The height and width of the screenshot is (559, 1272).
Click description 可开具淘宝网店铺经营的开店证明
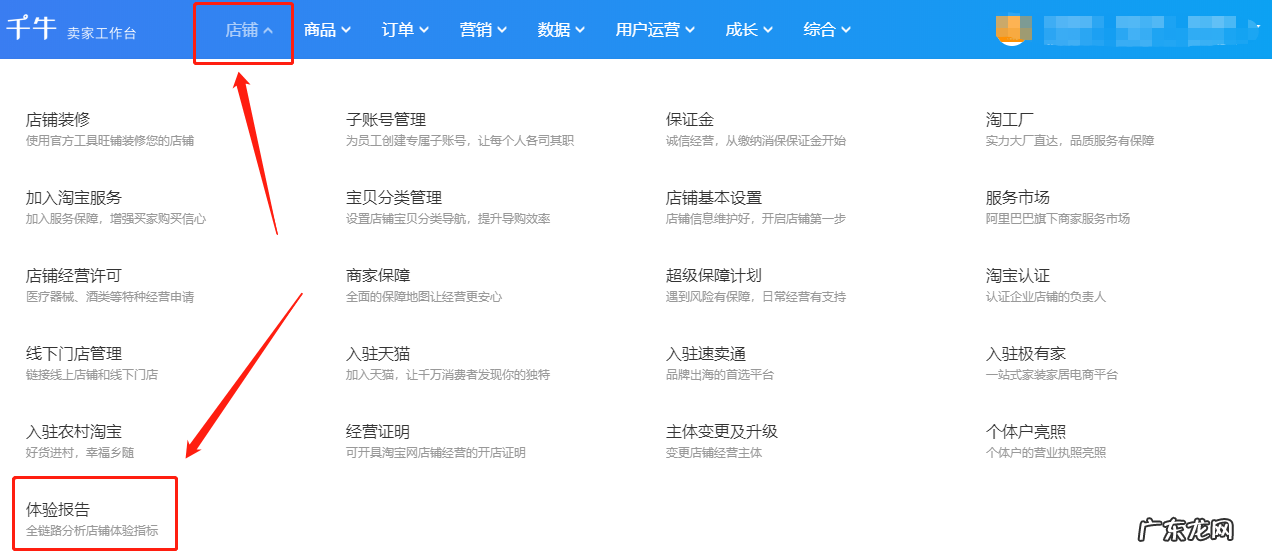point(436,453)
